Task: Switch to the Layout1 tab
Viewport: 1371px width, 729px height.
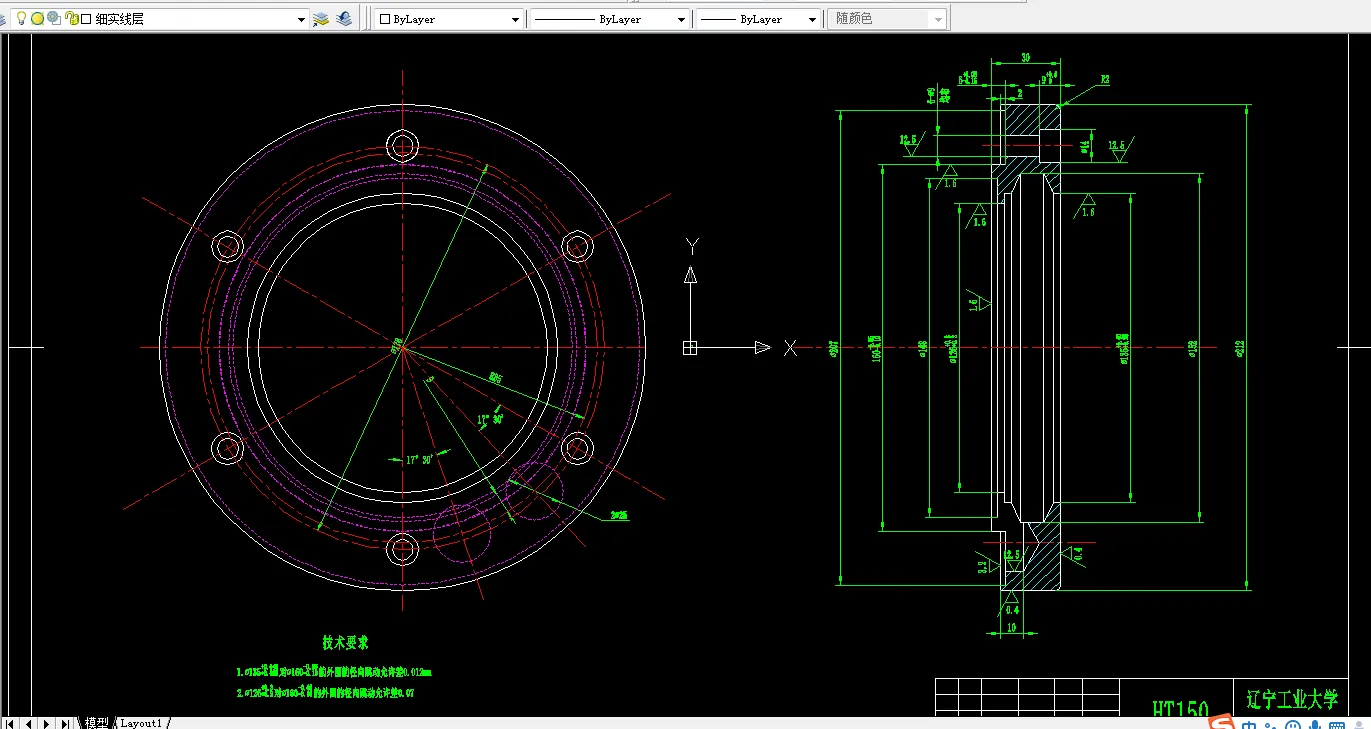Action: 141,723
